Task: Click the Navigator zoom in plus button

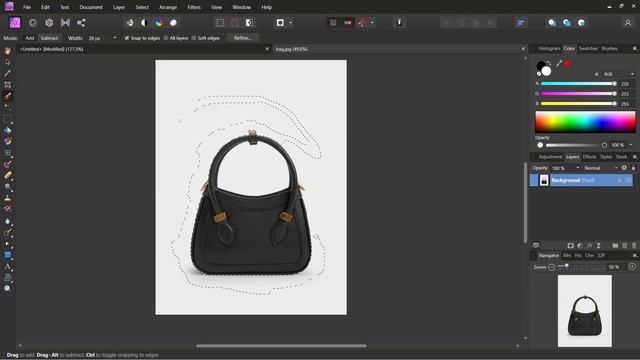Action: coord(632,267)
